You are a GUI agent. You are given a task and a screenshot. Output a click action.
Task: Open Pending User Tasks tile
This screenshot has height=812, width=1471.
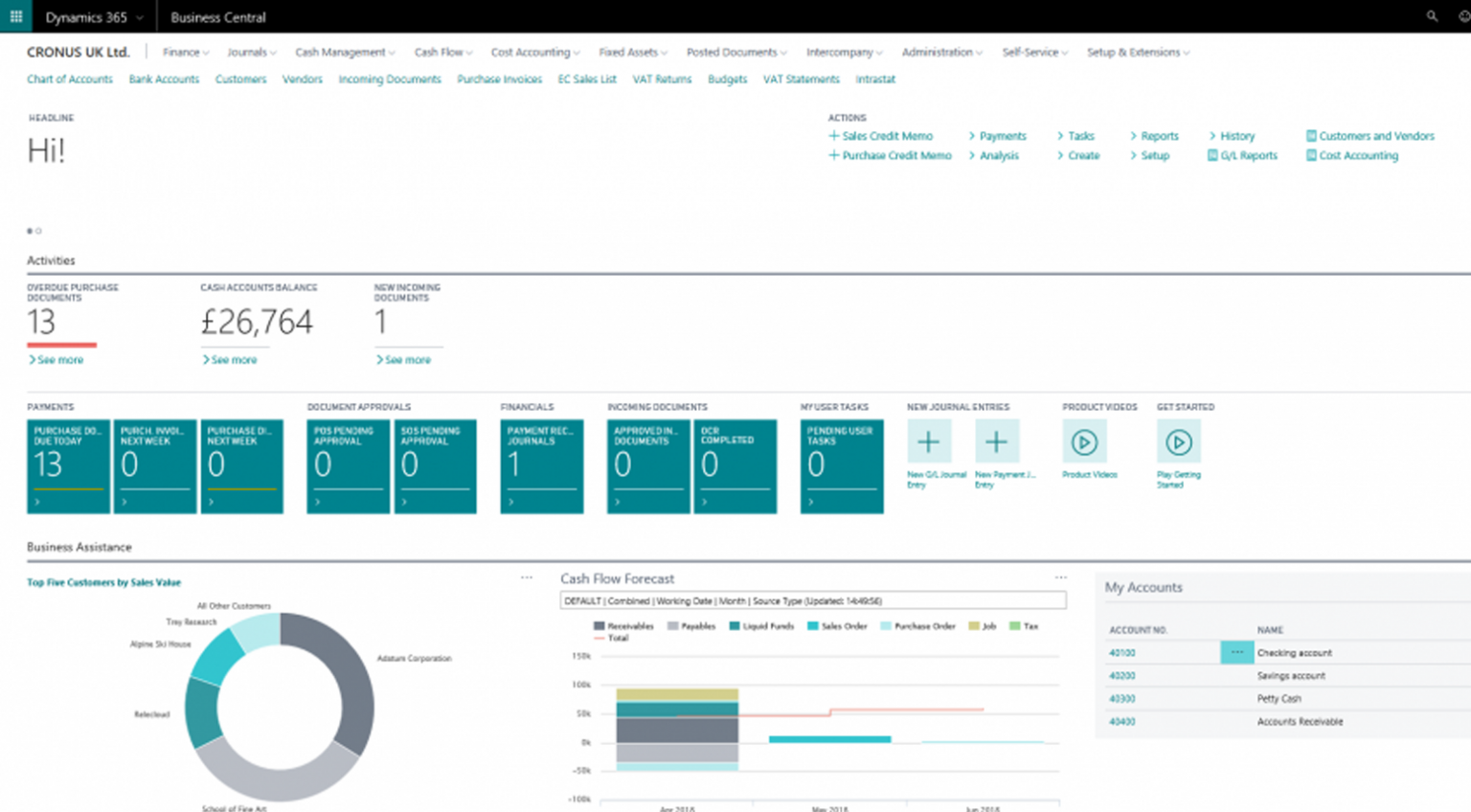[x=842, y=466]
